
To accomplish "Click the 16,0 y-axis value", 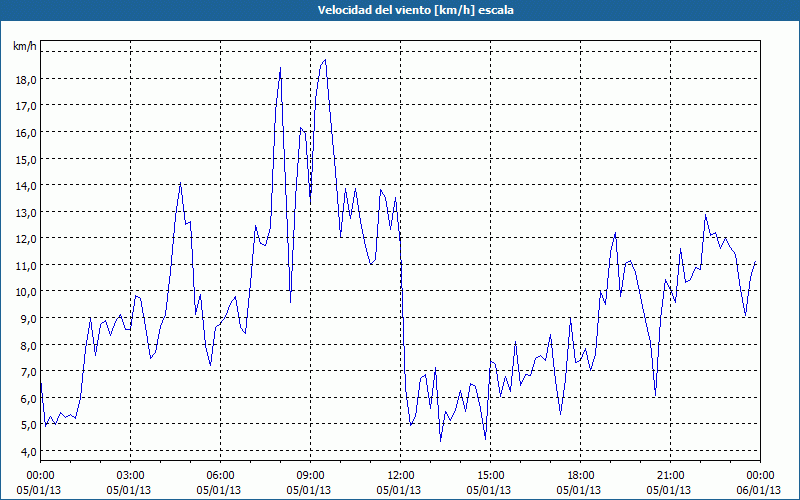I will point(27,133).
